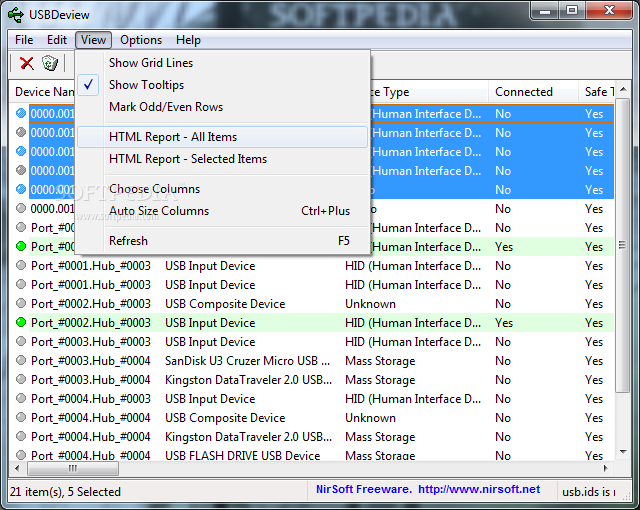Click 'usb.ids is' status bar text
Viewport: 640px width, 510px height.
pos(589,492)
